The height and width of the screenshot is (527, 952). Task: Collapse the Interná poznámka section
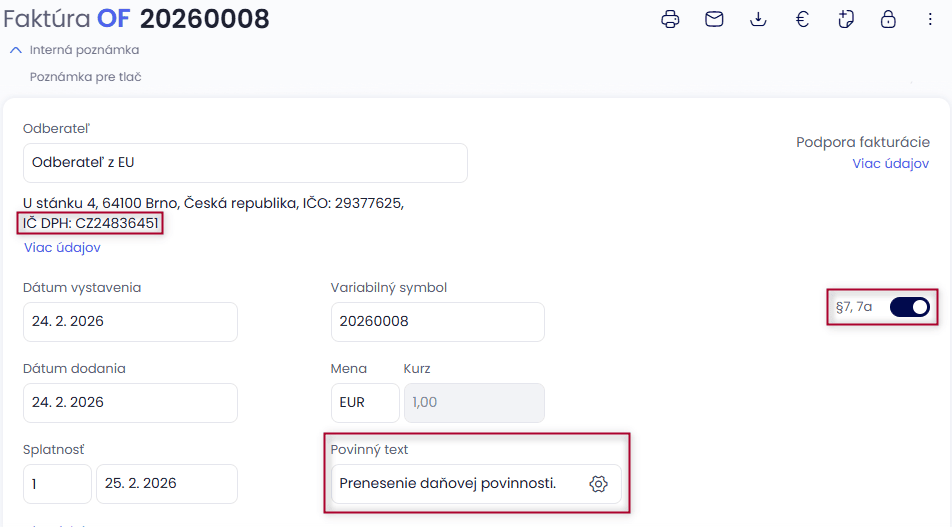click(16, 50)
